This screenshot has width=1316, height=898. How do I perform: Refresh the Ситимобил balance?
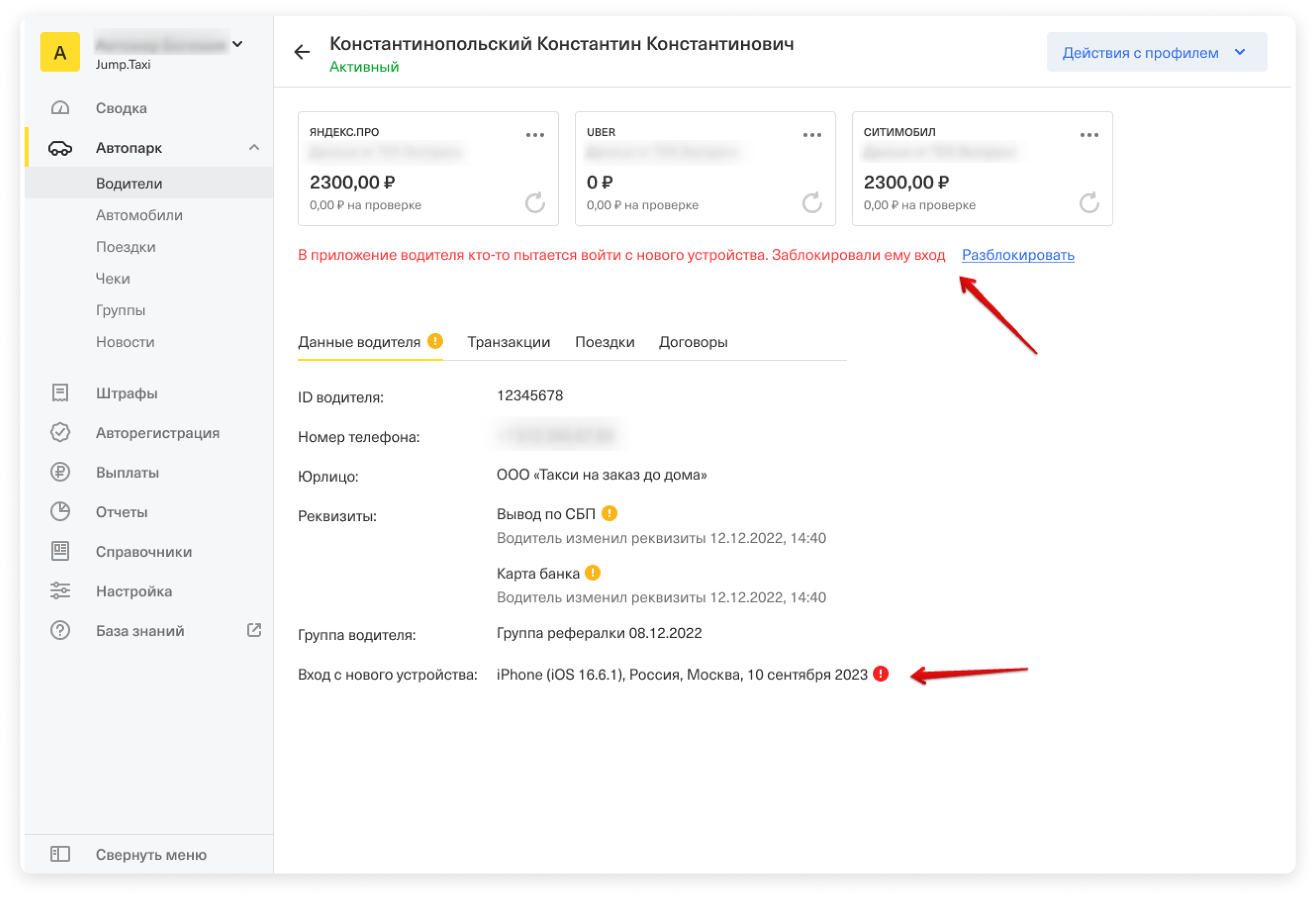[1089, 202]
